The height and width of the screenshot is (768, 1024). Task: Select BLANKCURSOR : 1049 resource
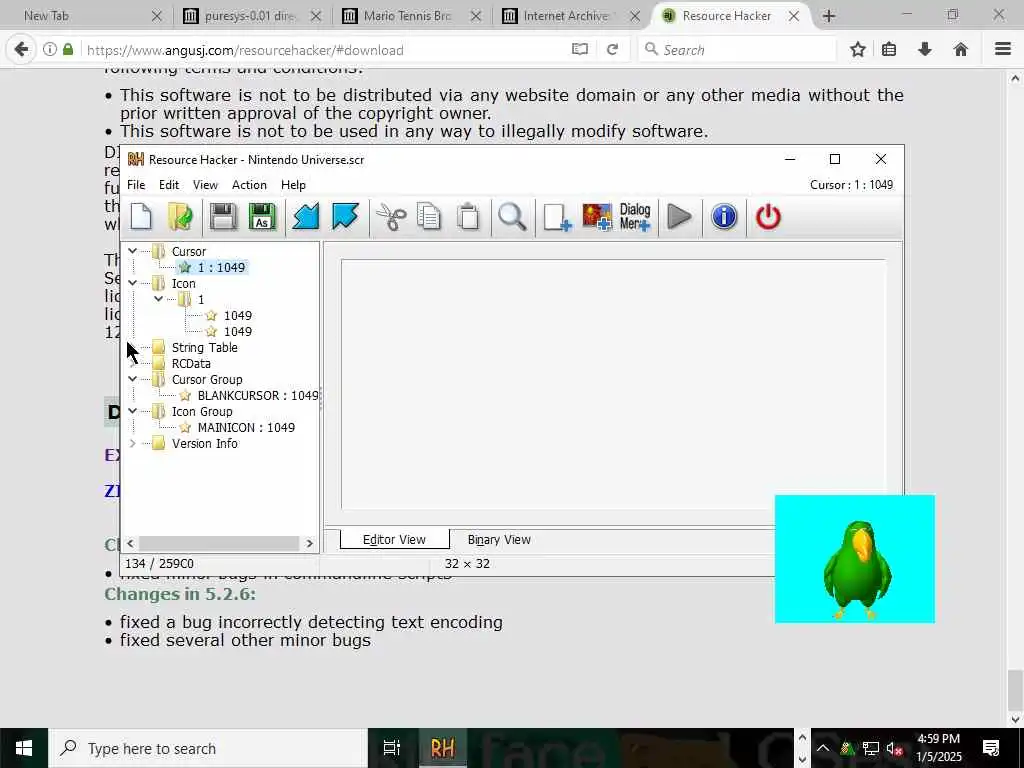[258, 395]
